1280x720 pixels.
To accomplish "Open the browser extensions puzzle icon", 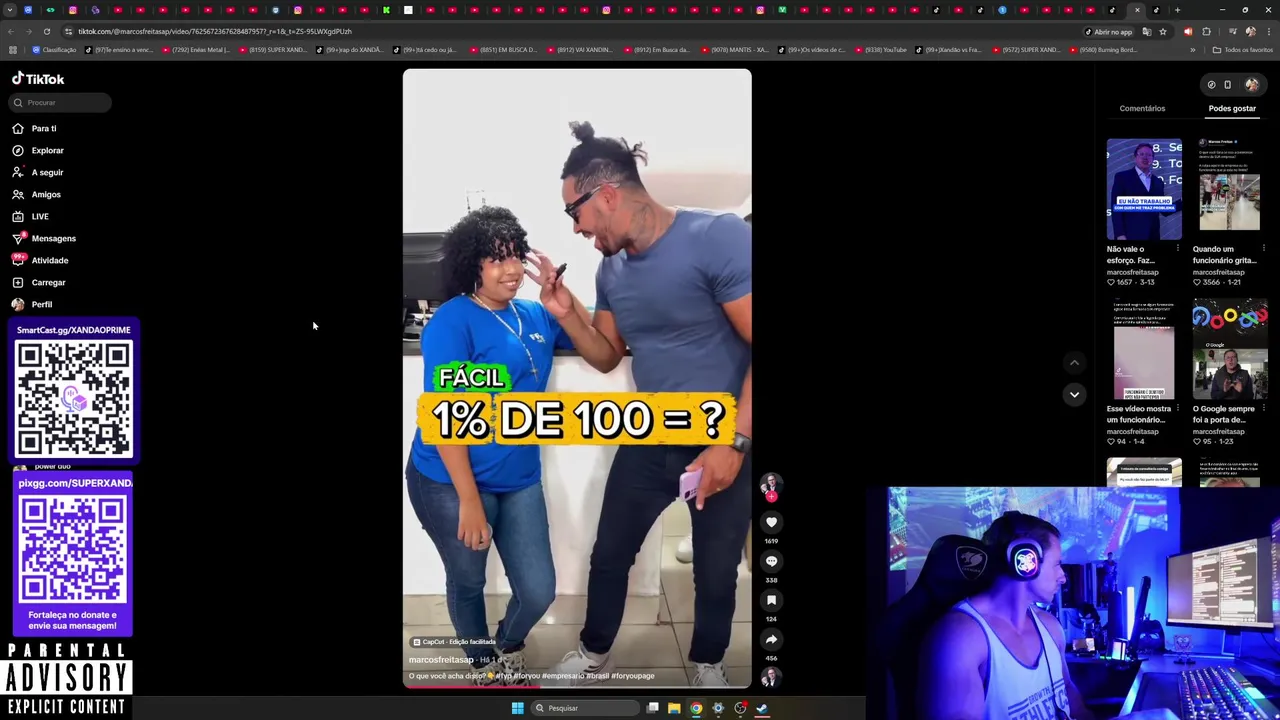I will 1206,31.
